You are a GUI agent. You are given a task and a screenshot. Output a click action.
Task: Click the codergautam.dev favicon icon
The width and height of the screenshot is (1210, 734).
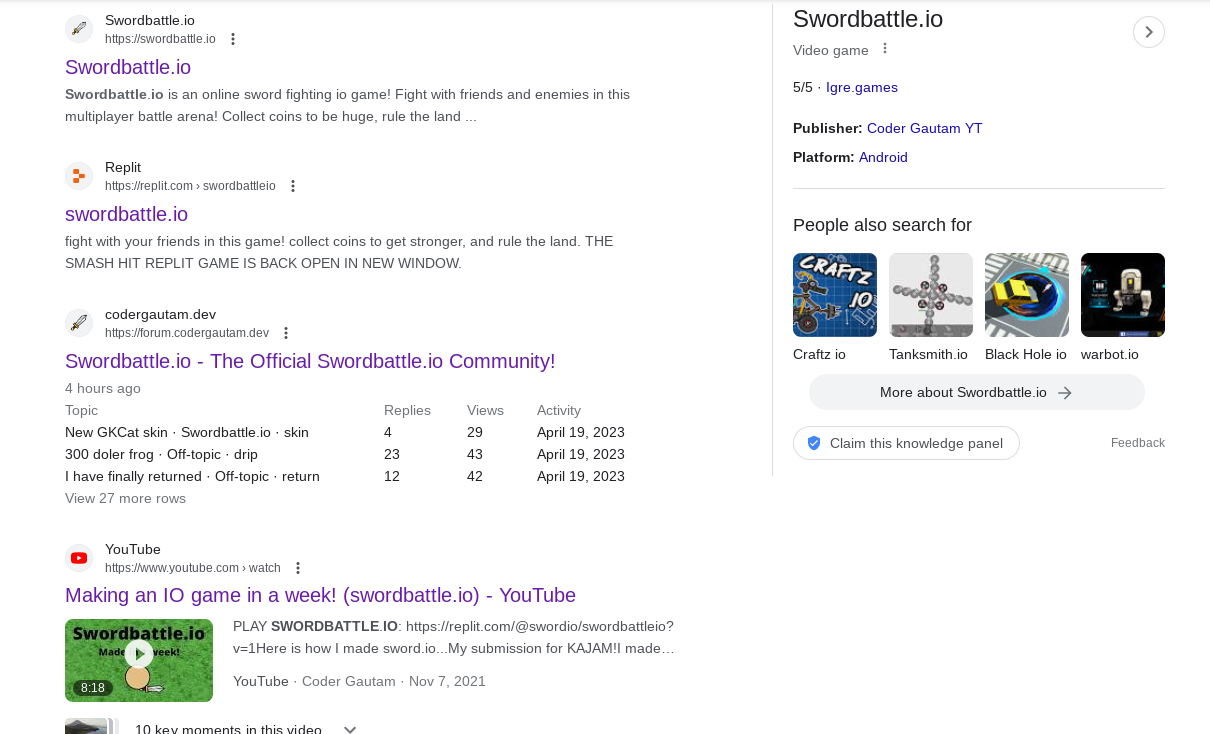point(79,323)
